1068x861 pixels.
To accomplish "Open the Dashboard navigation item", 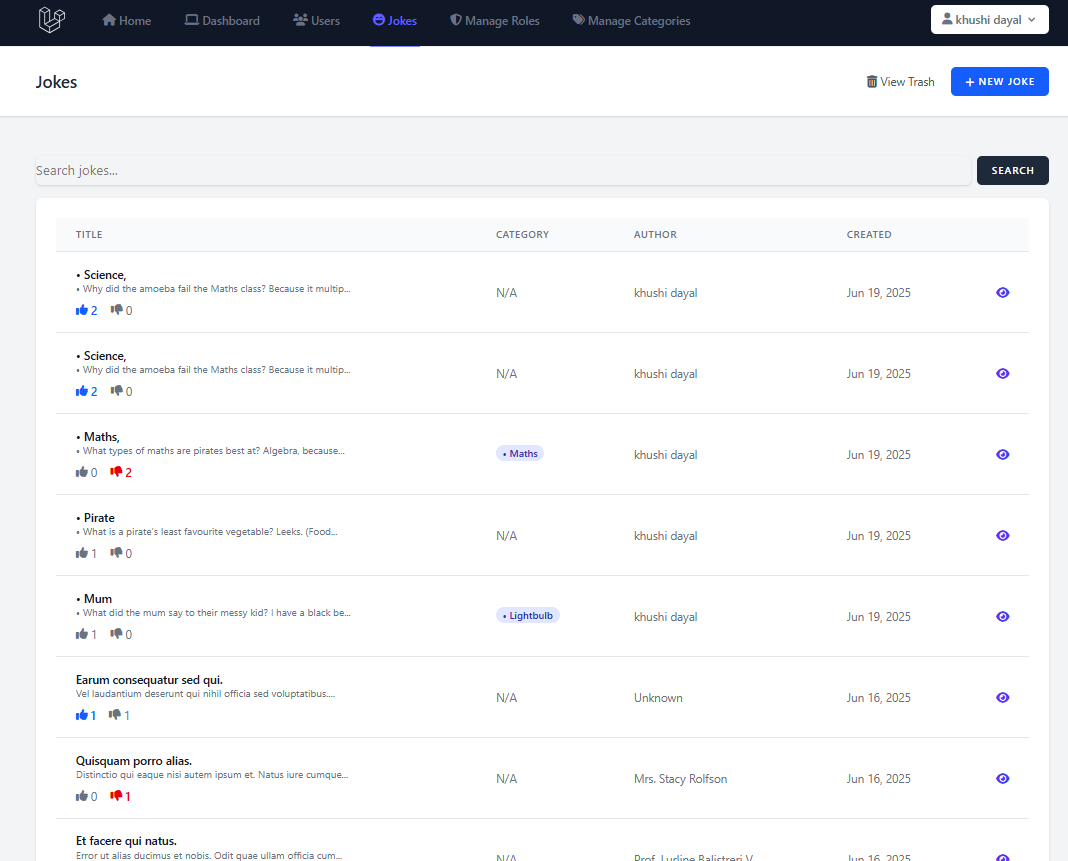I will tap(222, 21).
